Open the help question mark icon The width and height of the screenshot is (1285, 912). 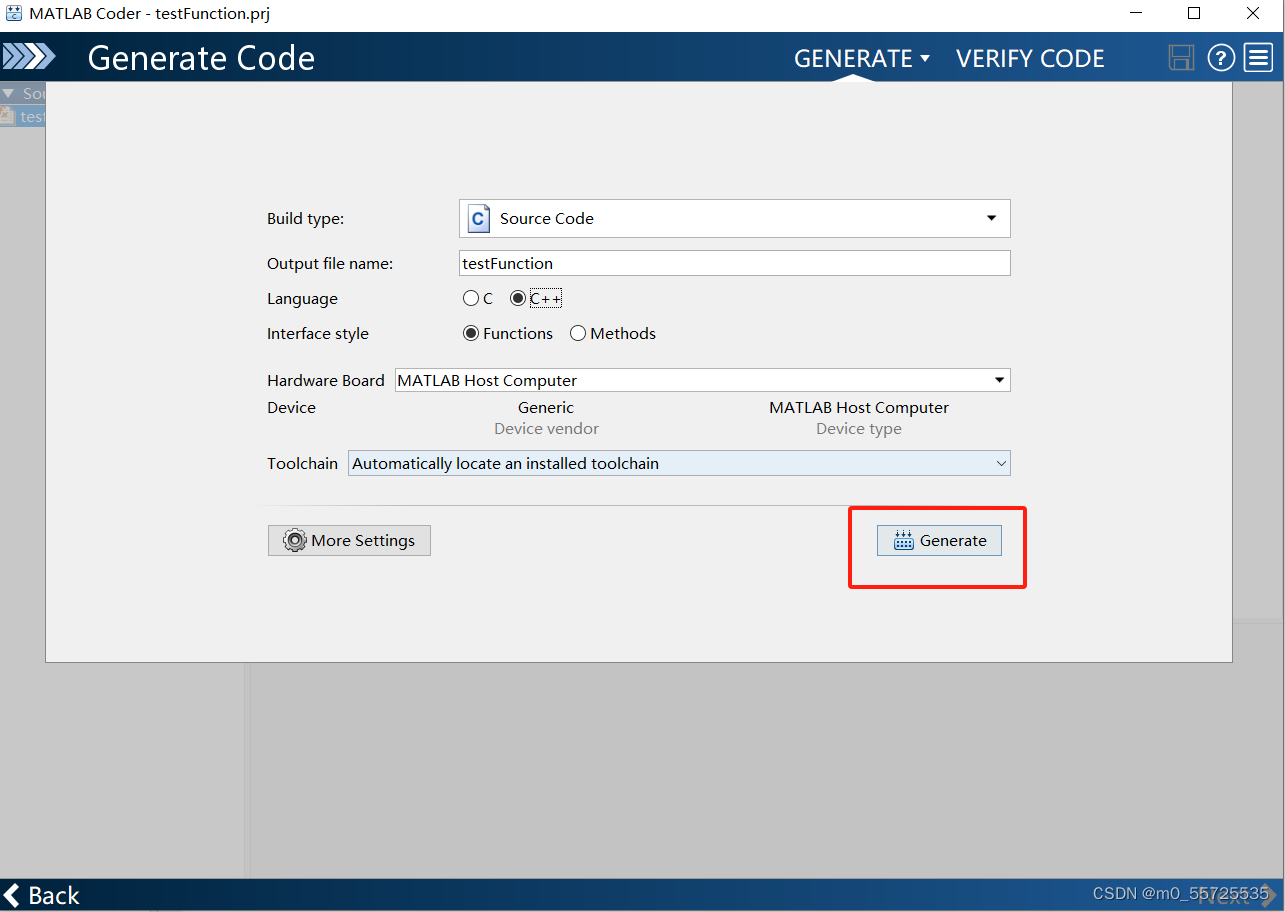1221,57
